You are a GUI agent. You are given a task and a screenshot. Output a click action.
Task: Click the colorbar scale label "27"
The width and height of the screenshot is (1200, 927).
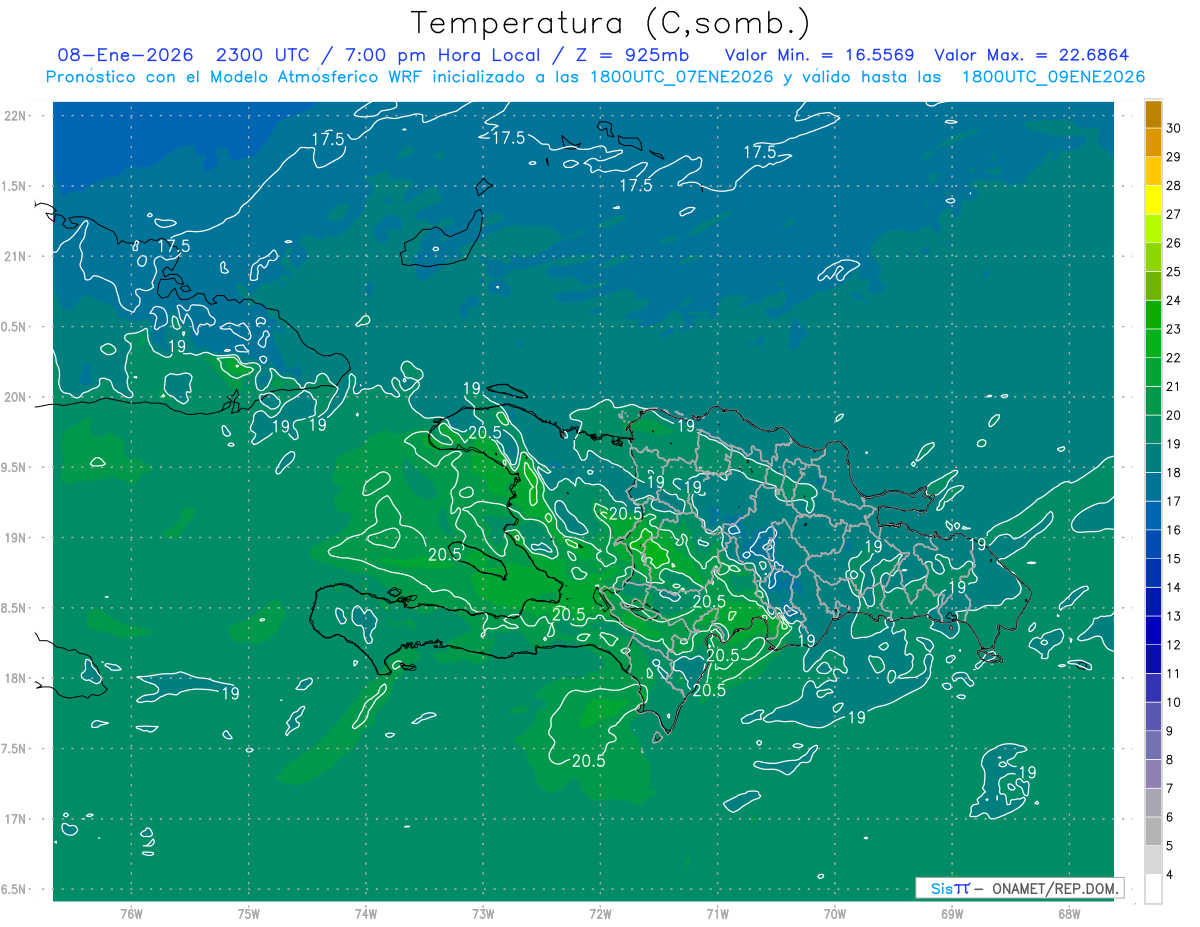point(1175,215)
